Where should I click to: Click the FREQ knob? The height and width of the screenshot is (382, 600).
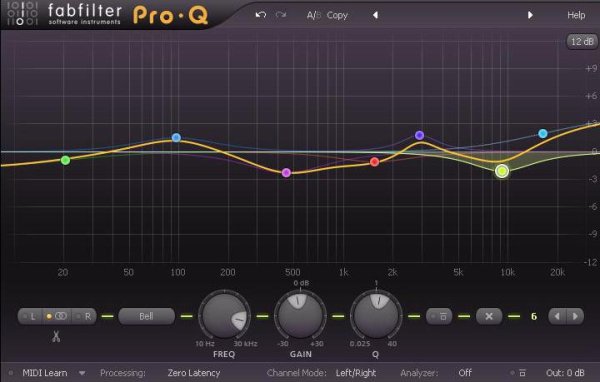pos(224,316)
